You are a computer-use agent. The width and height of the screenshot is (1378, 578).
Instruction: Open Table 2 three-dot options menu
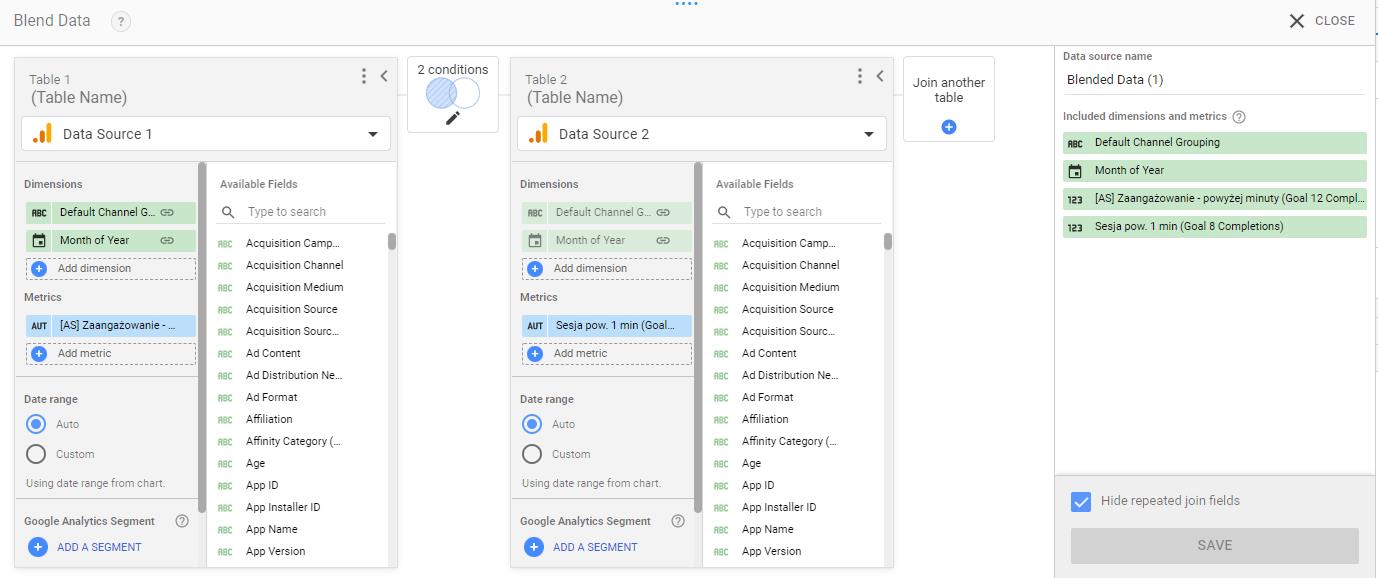point(860,76)
